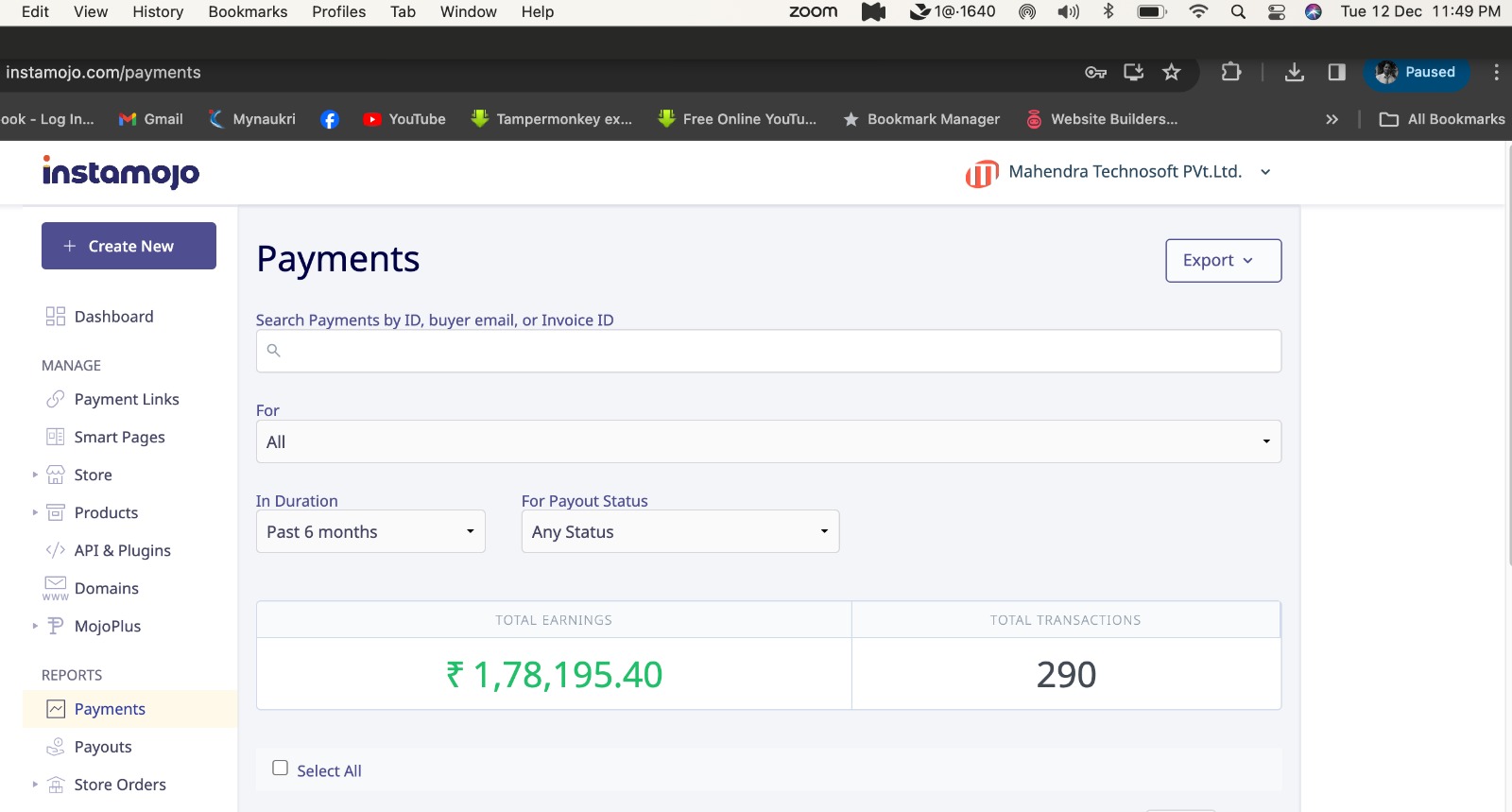This screenshot has width=1512, height=812.
Task: Open API & Plugins section
Action: click(122, 551)
